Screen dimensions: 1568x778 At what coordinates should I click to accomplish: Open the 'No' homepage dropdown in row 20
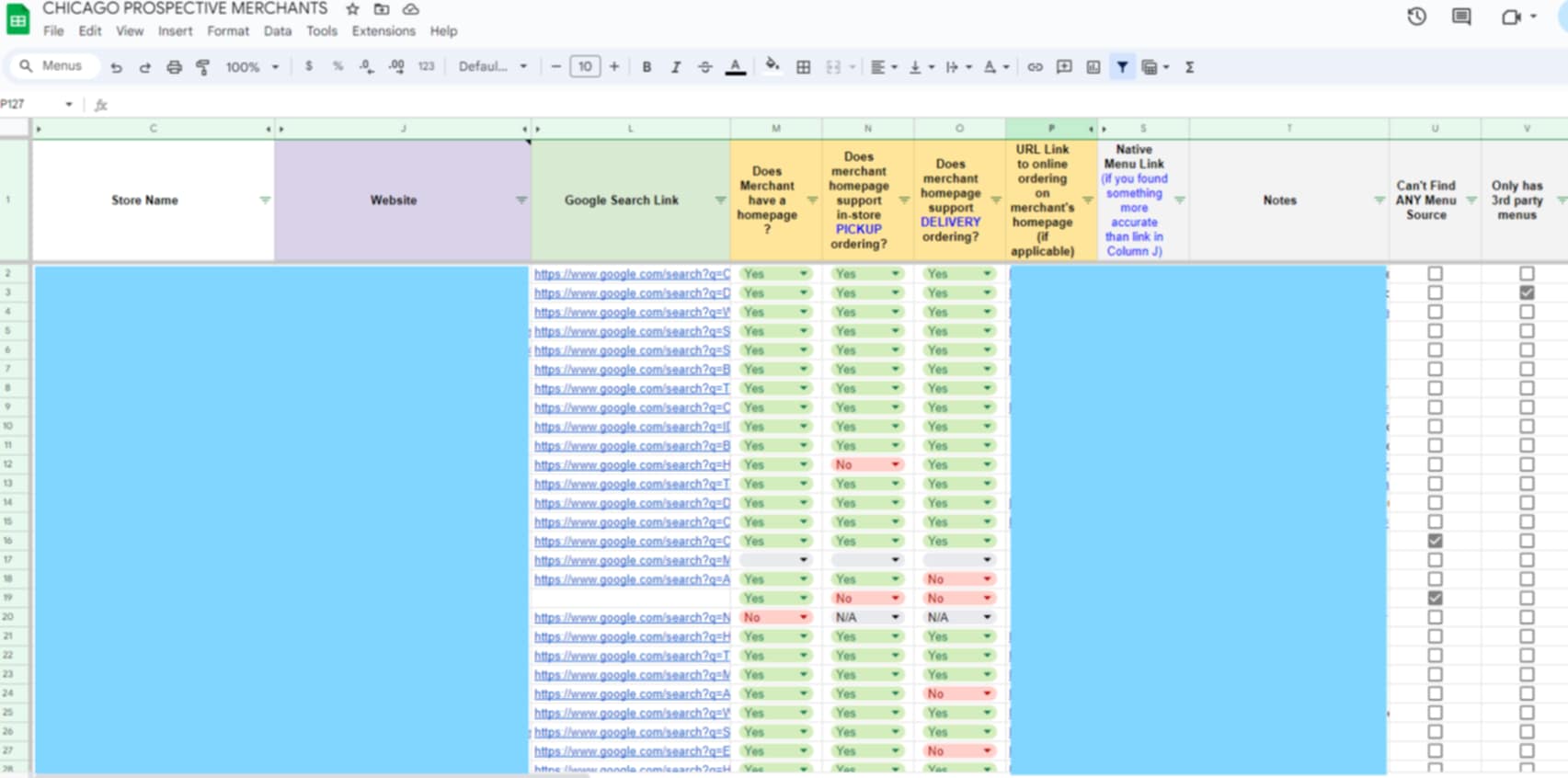click(775, 617)
